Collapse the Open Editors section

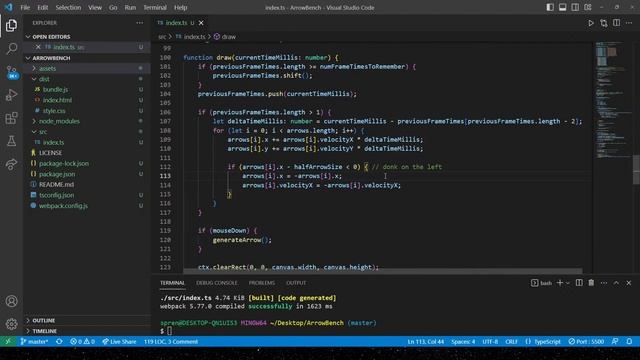coord(28,37)
